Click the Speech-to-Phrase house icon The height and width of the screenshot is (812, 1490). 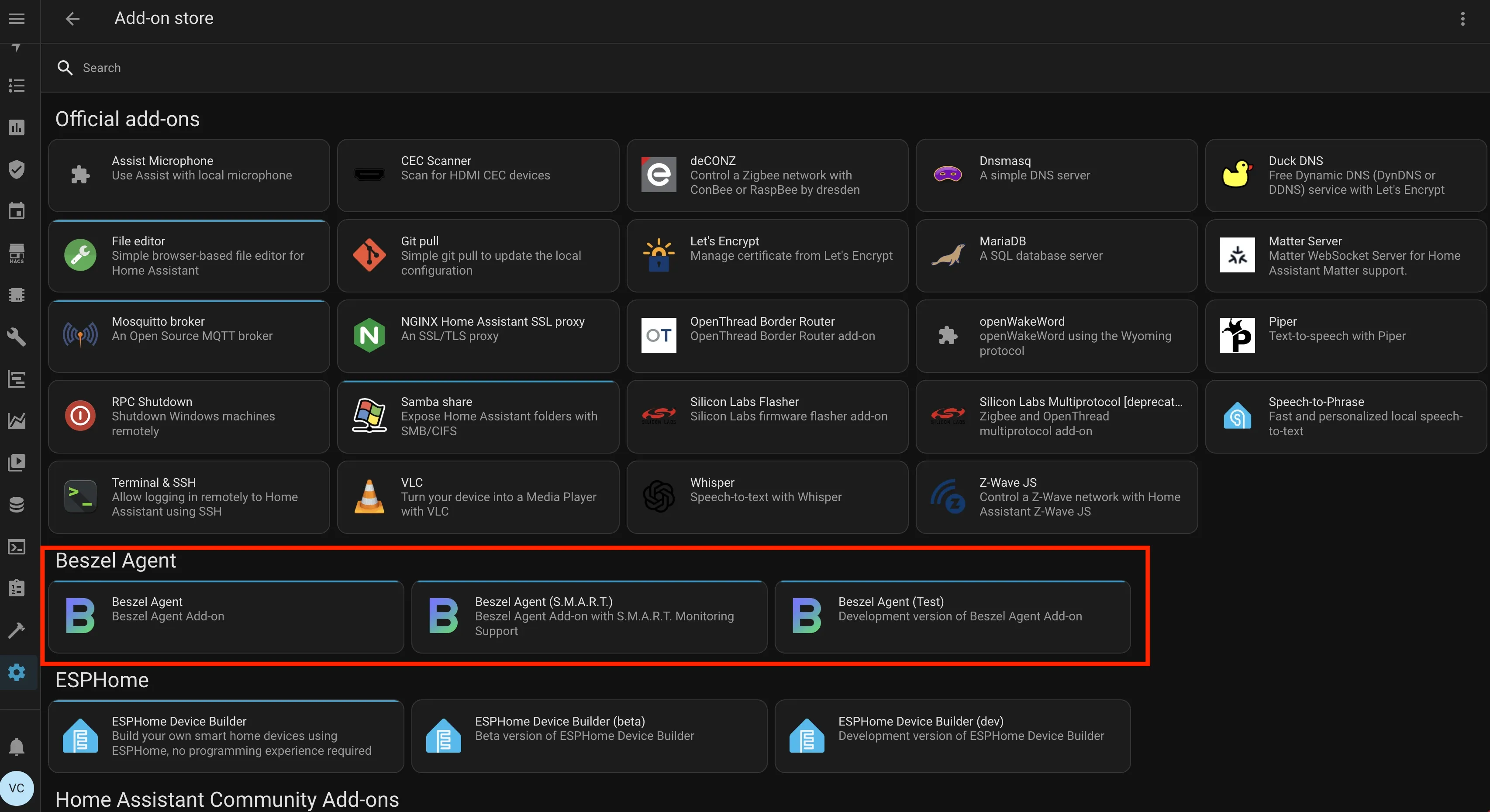pyautogui.click(x=1237, y=416)
